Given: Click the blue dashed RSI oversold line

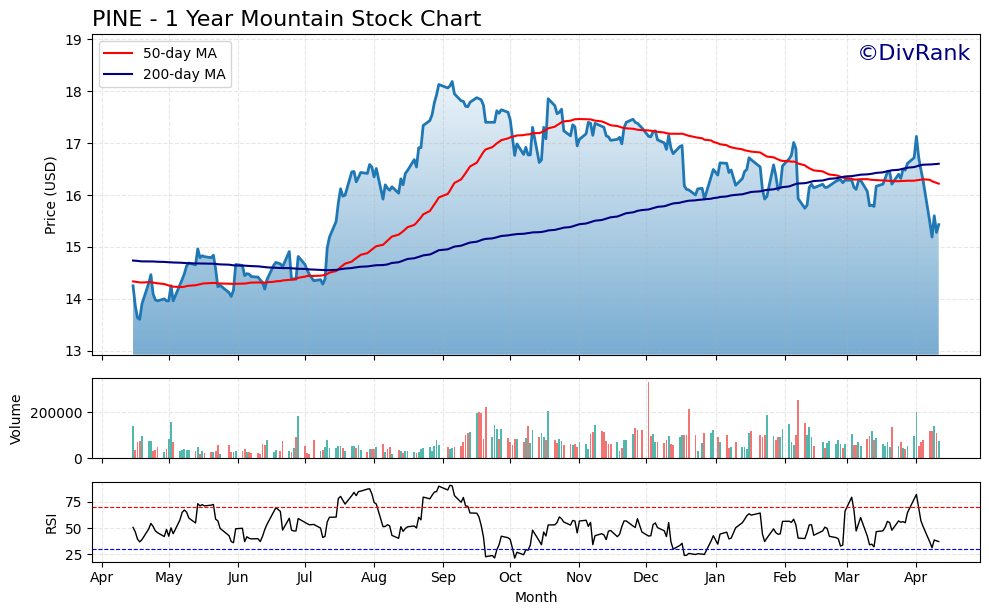Looking at the screenshot, I should click(536, 550).
